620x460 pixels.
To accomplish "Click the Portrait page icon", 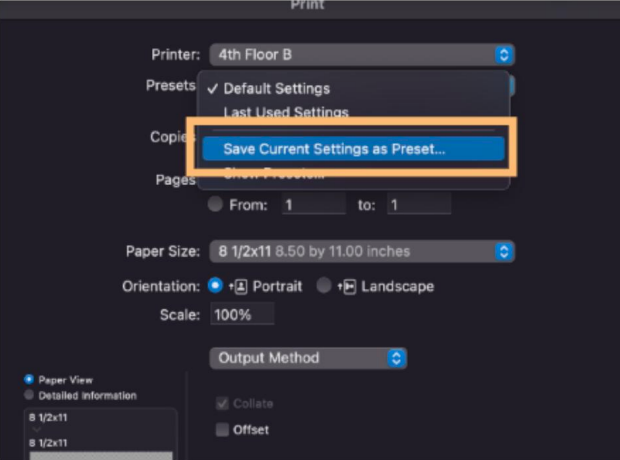I will coord(238,286).
